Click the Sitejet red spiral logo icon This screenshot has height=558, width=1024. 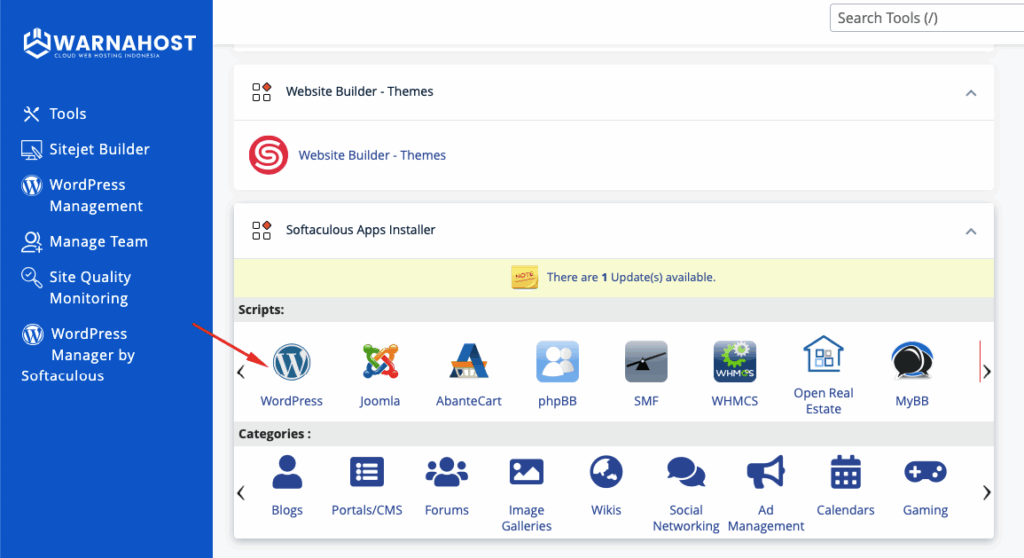(x=268, y=155)
